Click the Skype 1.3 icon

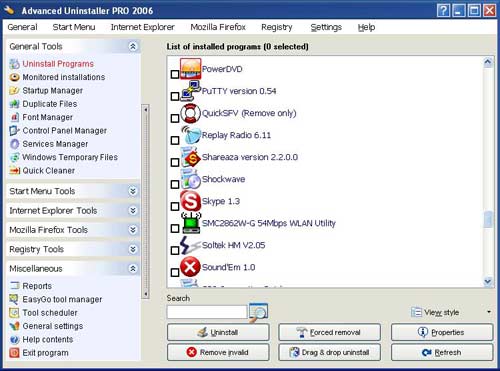coord(191,201)
